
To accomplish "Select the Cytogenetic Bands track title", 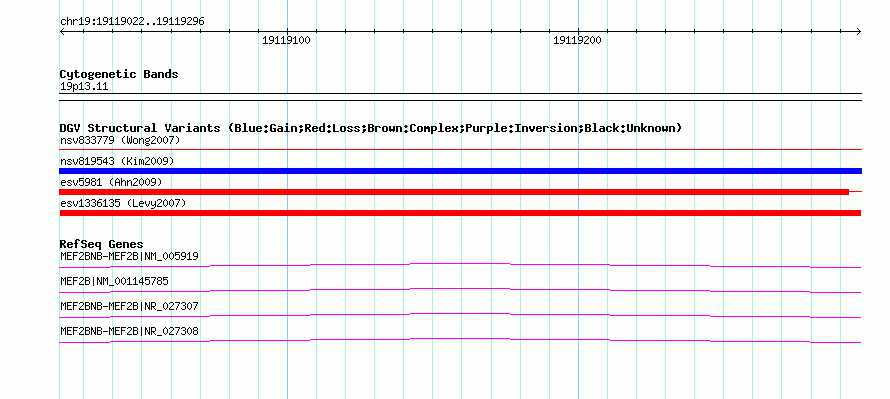I will click(119, 74).
